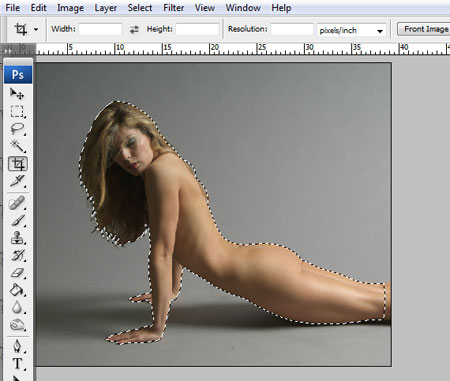Click the Resolution input field
Image resolution: width=450 pixels, height=381 pixels.
(292, 29)
